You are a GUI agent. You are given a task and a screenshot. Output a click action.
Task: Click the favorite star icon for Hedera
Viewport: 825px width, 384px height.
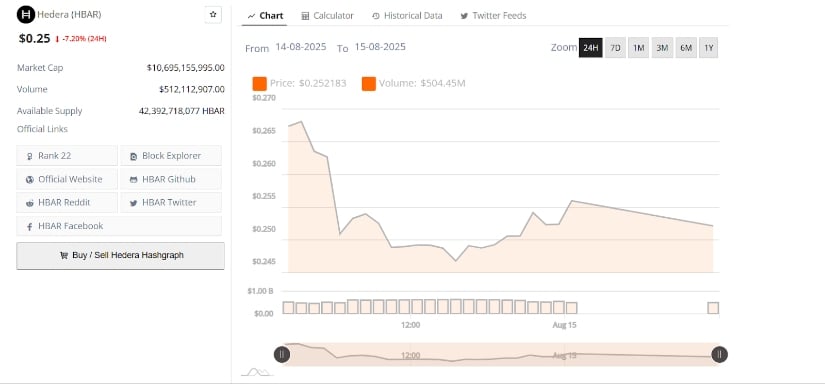coord(213,15)
